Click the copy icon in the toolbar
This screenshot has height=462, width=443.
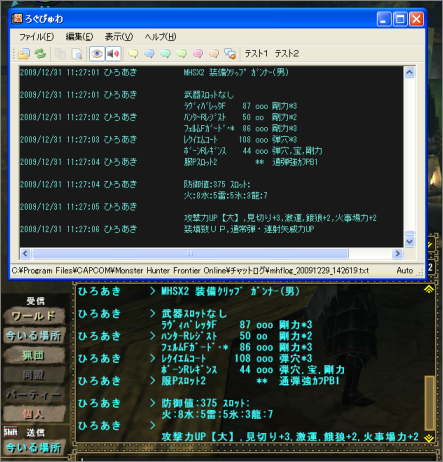(x=61, y=54)
